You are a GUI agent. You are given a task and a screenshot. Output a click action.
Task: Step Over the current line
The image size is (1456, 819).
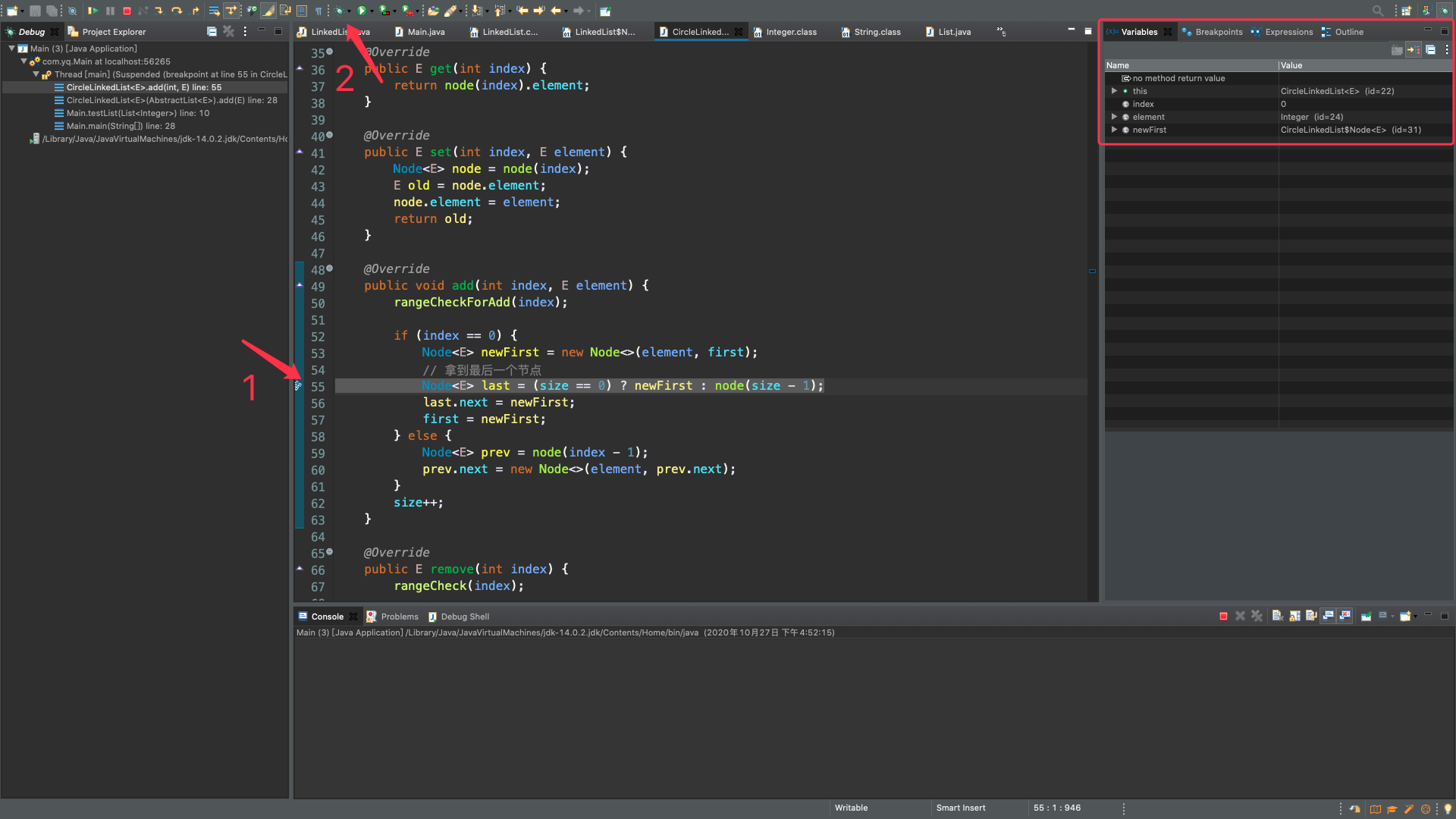pos(177,11)
